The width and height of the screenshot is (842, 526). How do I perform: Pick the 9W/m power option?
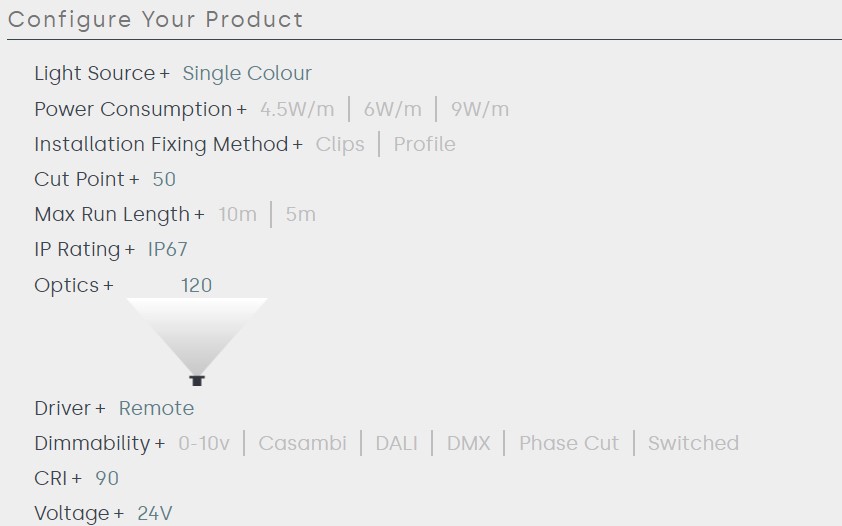[479, 109]
